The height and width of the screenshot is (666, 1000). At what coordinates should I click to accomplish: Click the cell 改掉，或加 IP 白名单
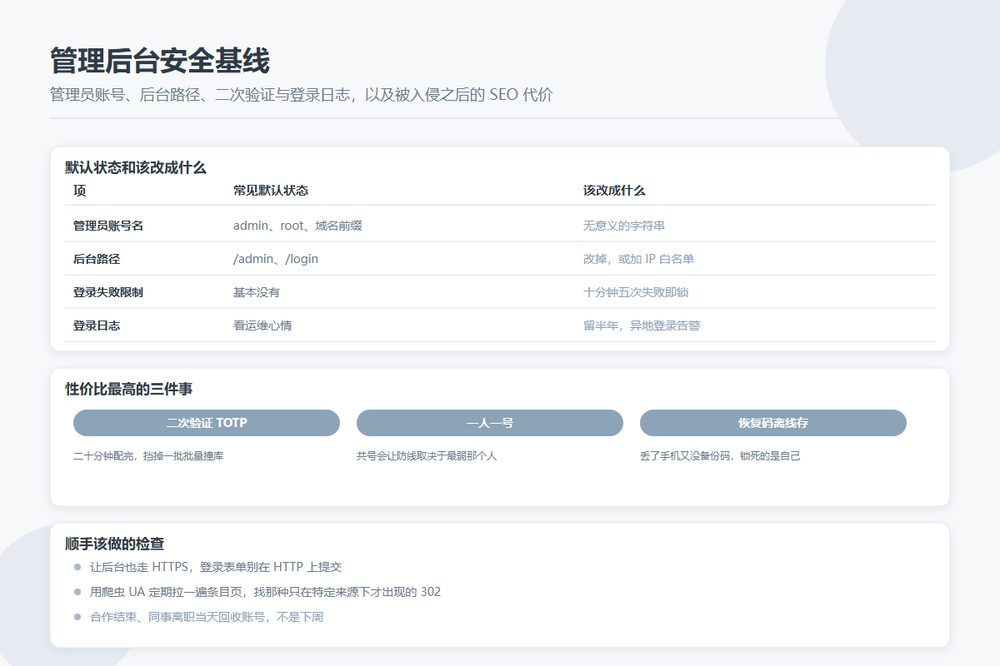pyautogui.click(x=638, y=259)
